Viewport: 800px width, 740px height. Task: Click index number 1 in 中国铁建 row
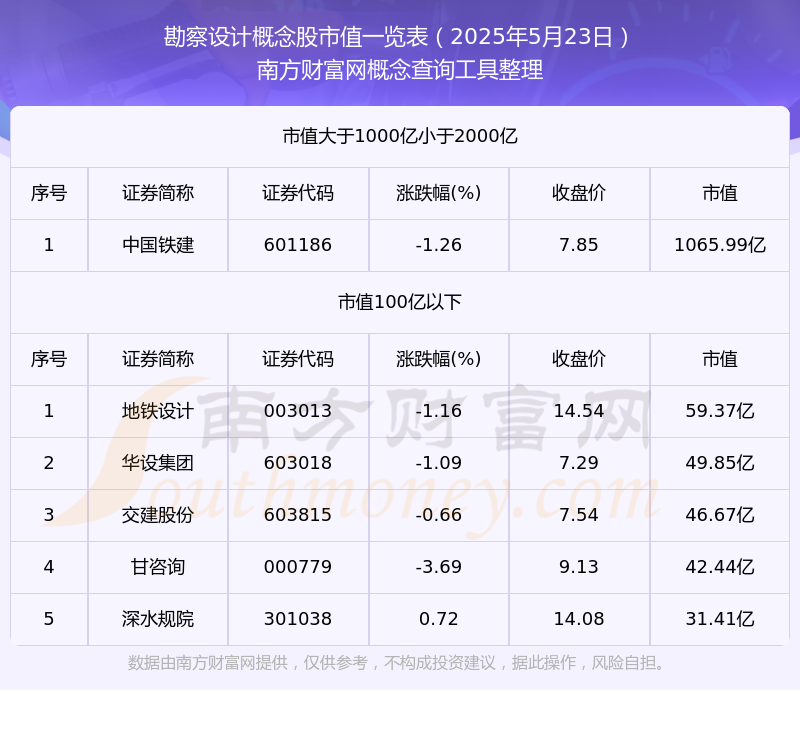point(49,245)
